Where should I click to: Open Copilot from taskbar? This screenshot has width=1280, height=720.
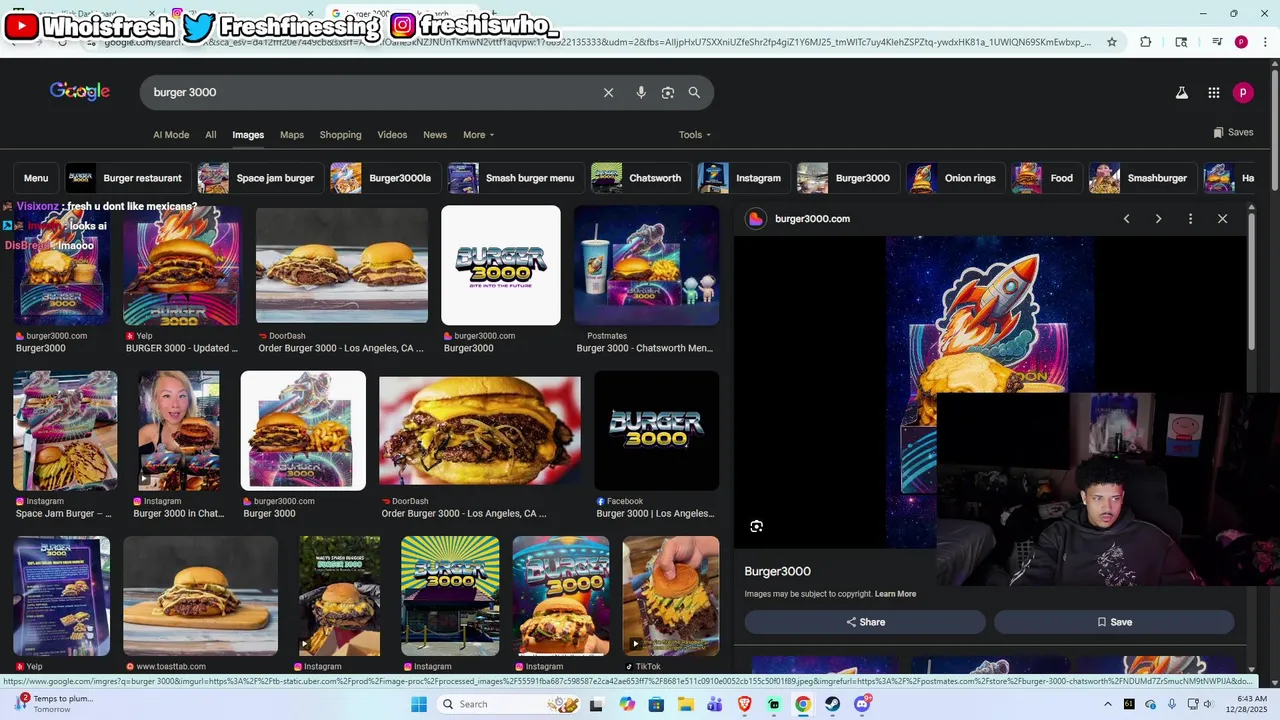pos(627,704)
